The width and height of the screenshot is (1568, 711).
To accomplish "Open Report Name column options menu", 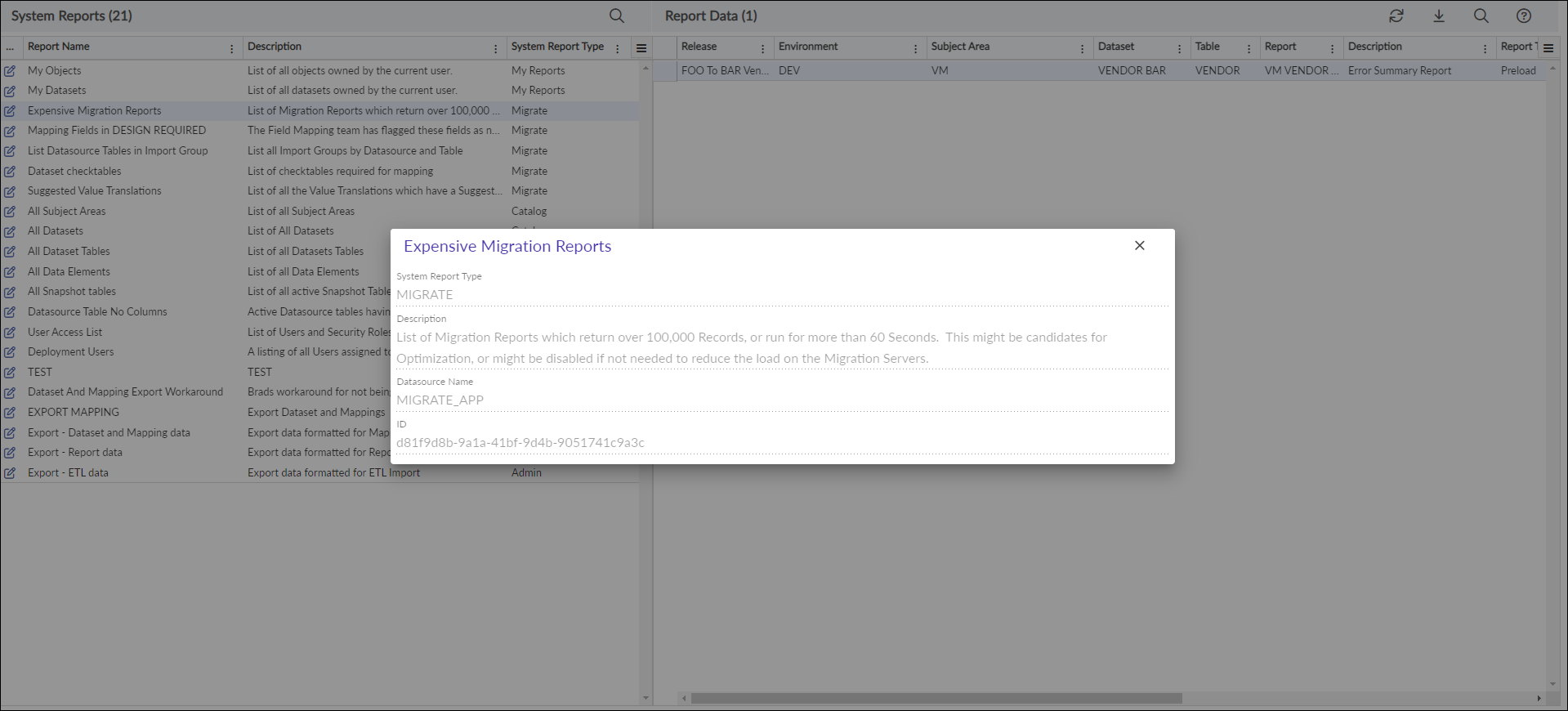I will pos(232,48).
